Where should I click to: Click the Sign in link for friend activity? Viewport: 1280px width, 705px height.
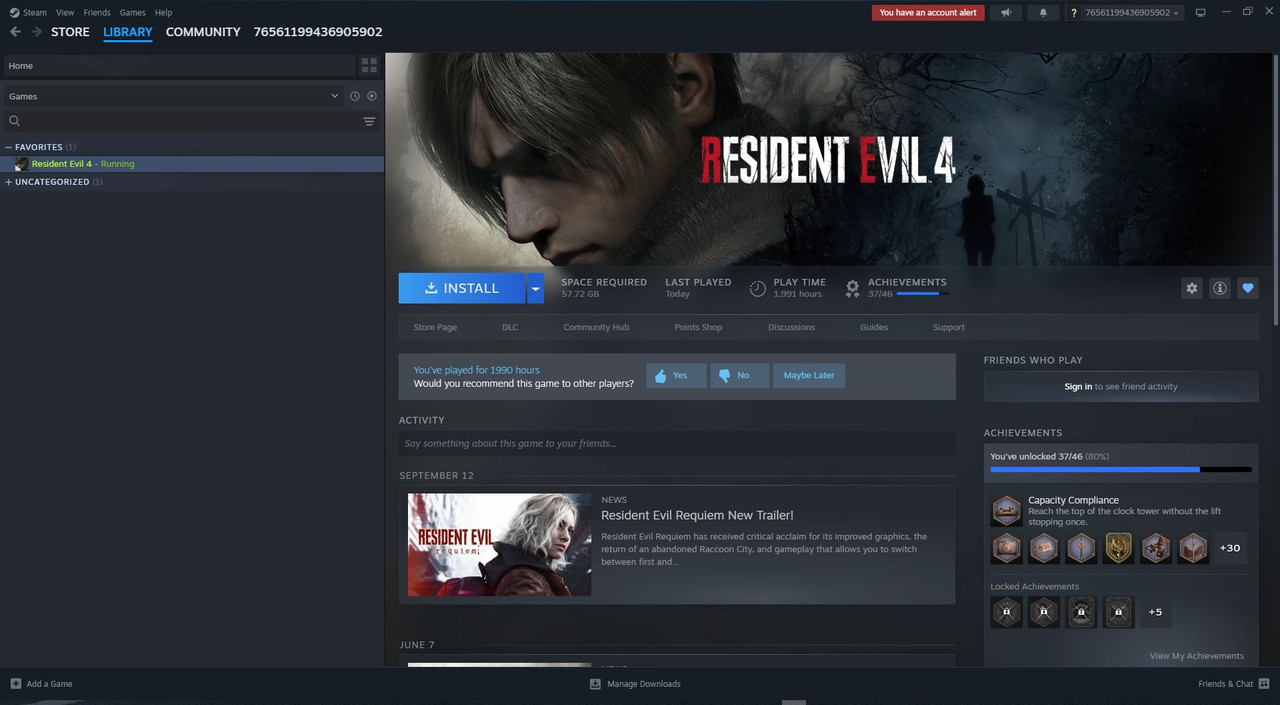[x=1078, y=386]
